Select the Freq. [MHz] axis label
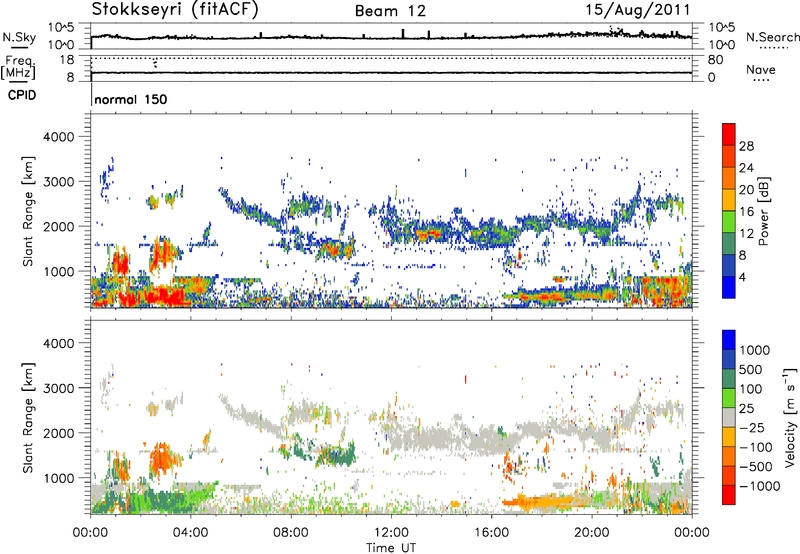The height and width of the screenshot is (554, 800). point(19,68)
